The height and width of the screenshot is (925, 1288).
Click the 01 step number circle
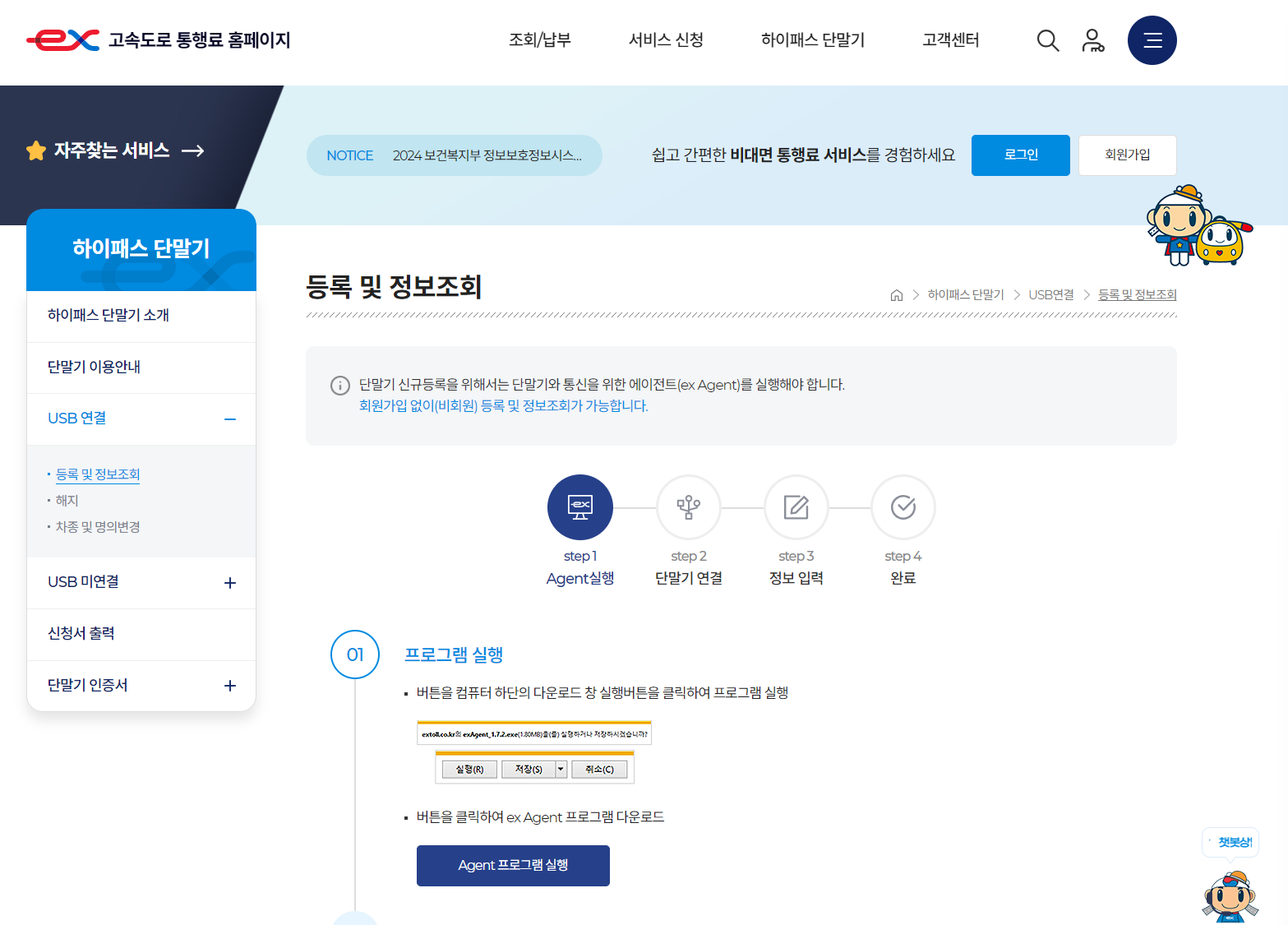click(x=355, y=654)
